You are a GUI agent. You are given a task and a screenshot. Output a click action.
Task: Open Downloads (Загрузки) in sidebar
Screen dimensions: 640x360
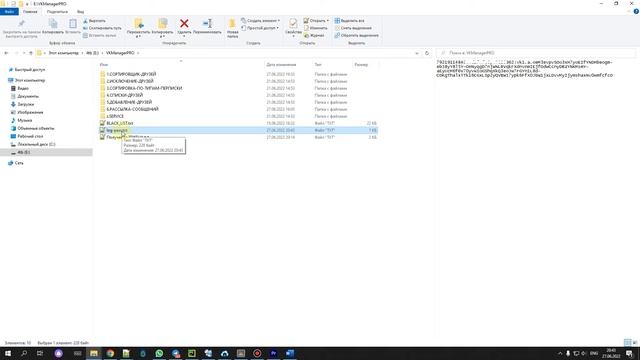click(x=25, y=104)
